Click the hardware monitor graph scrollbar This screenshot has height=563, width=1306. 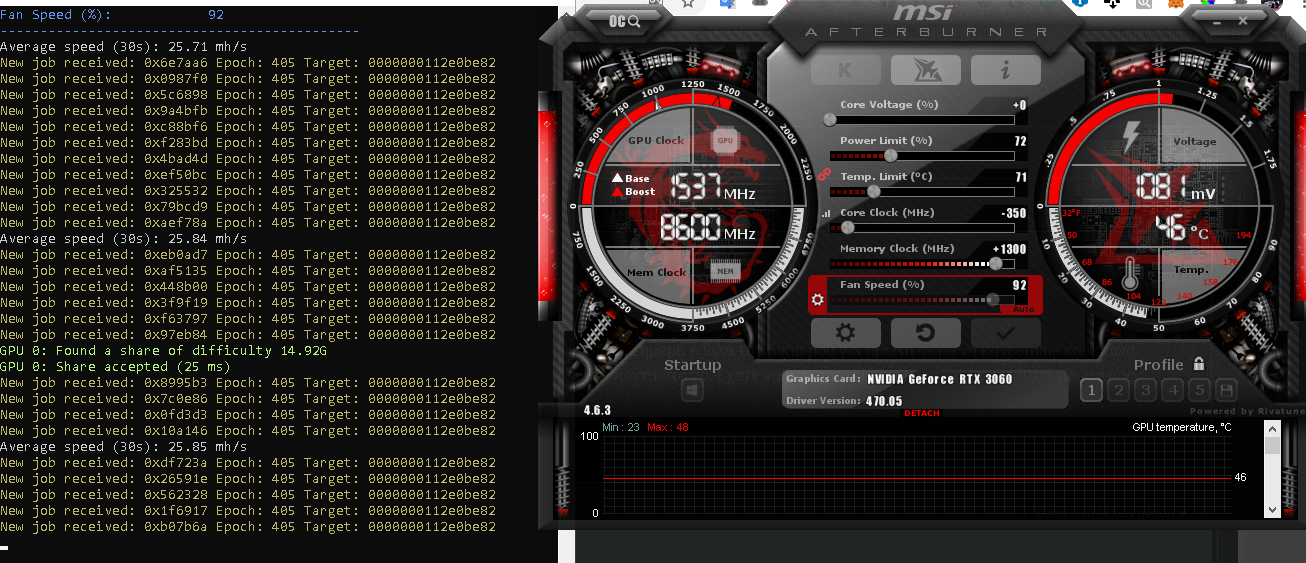[x=1272, y=469]
